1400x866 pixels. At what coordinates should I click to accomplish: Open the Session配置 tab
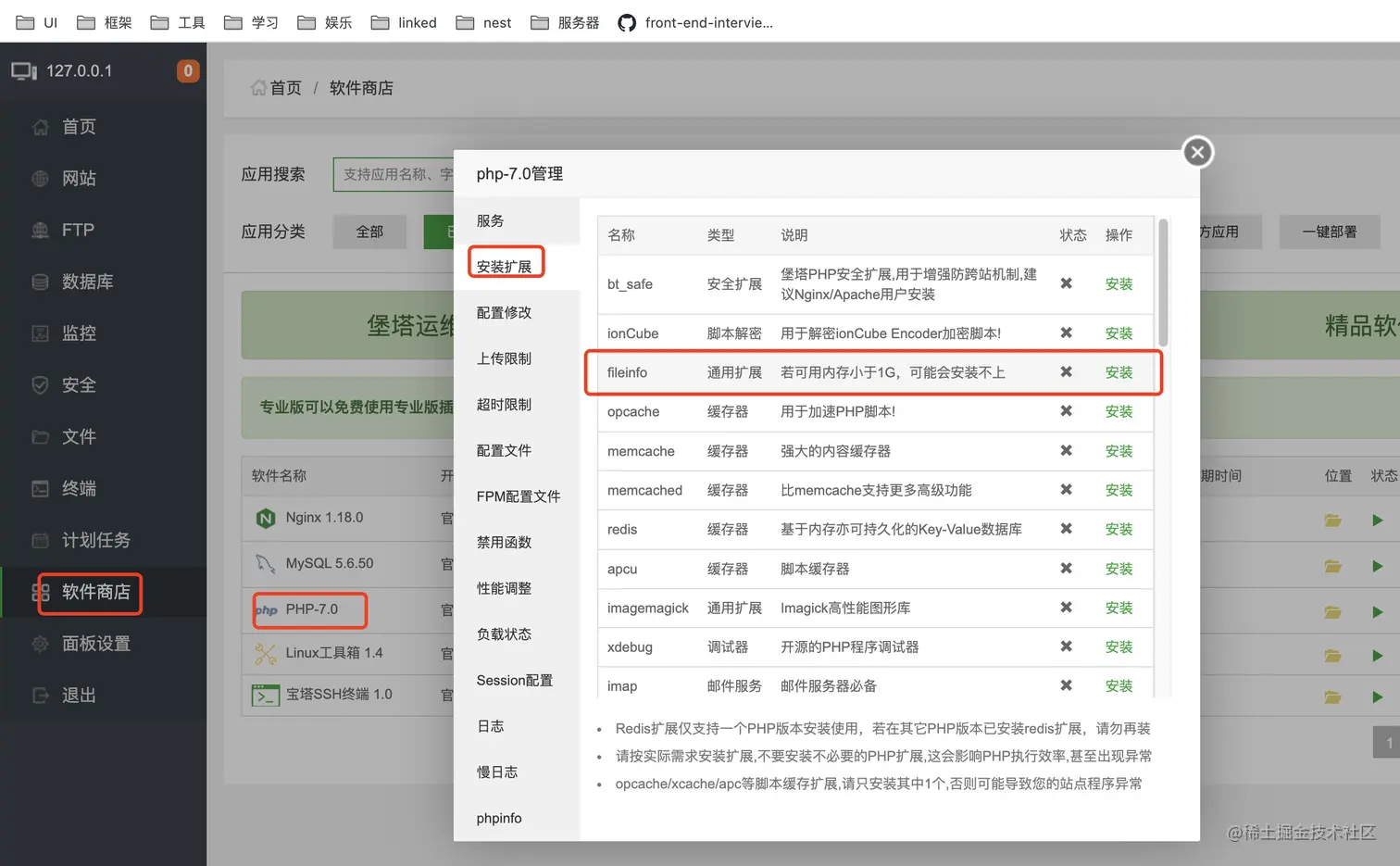(517, 680)
